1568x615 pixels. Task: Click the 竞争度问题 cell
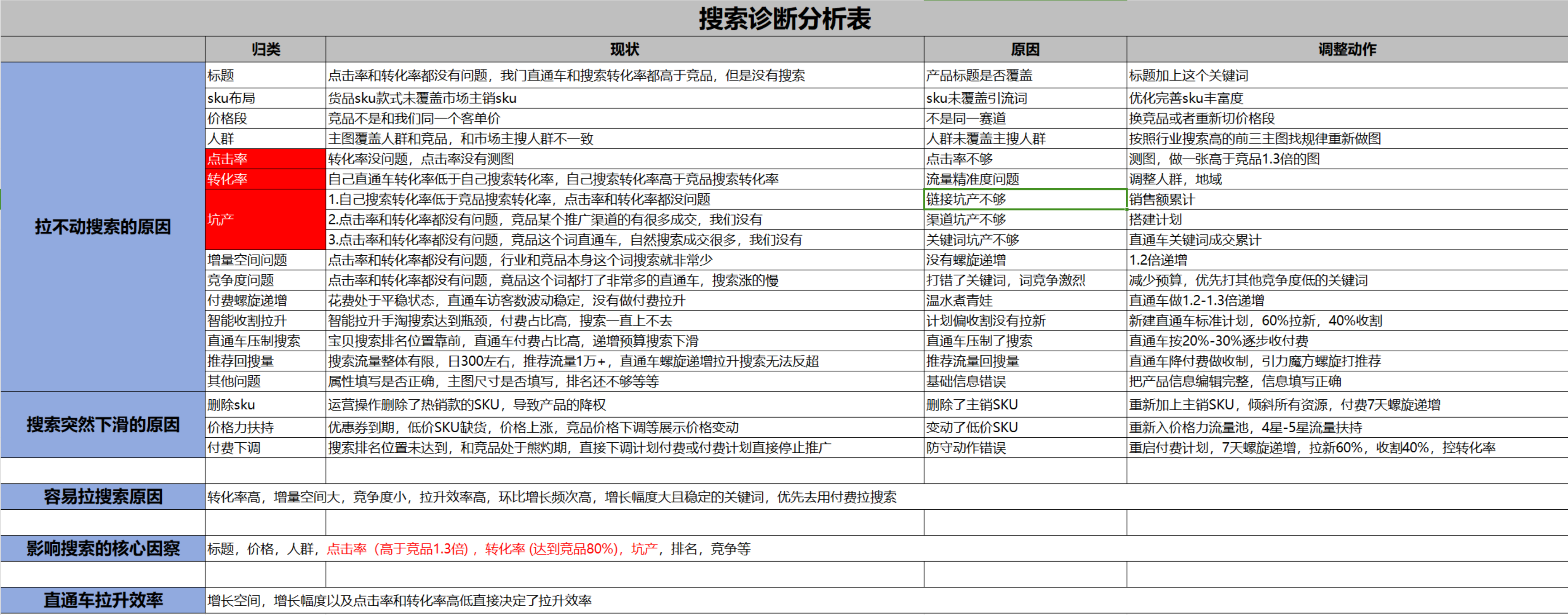(x=265, y=280)
